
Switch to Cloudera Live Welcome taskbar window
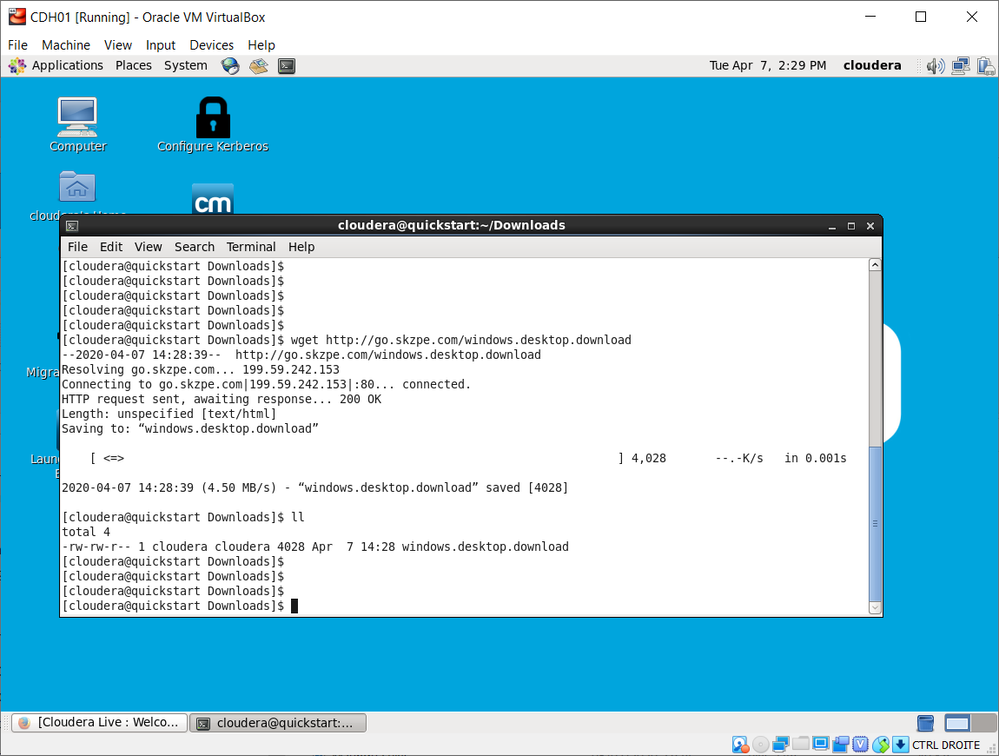click(x=100, y=723)
